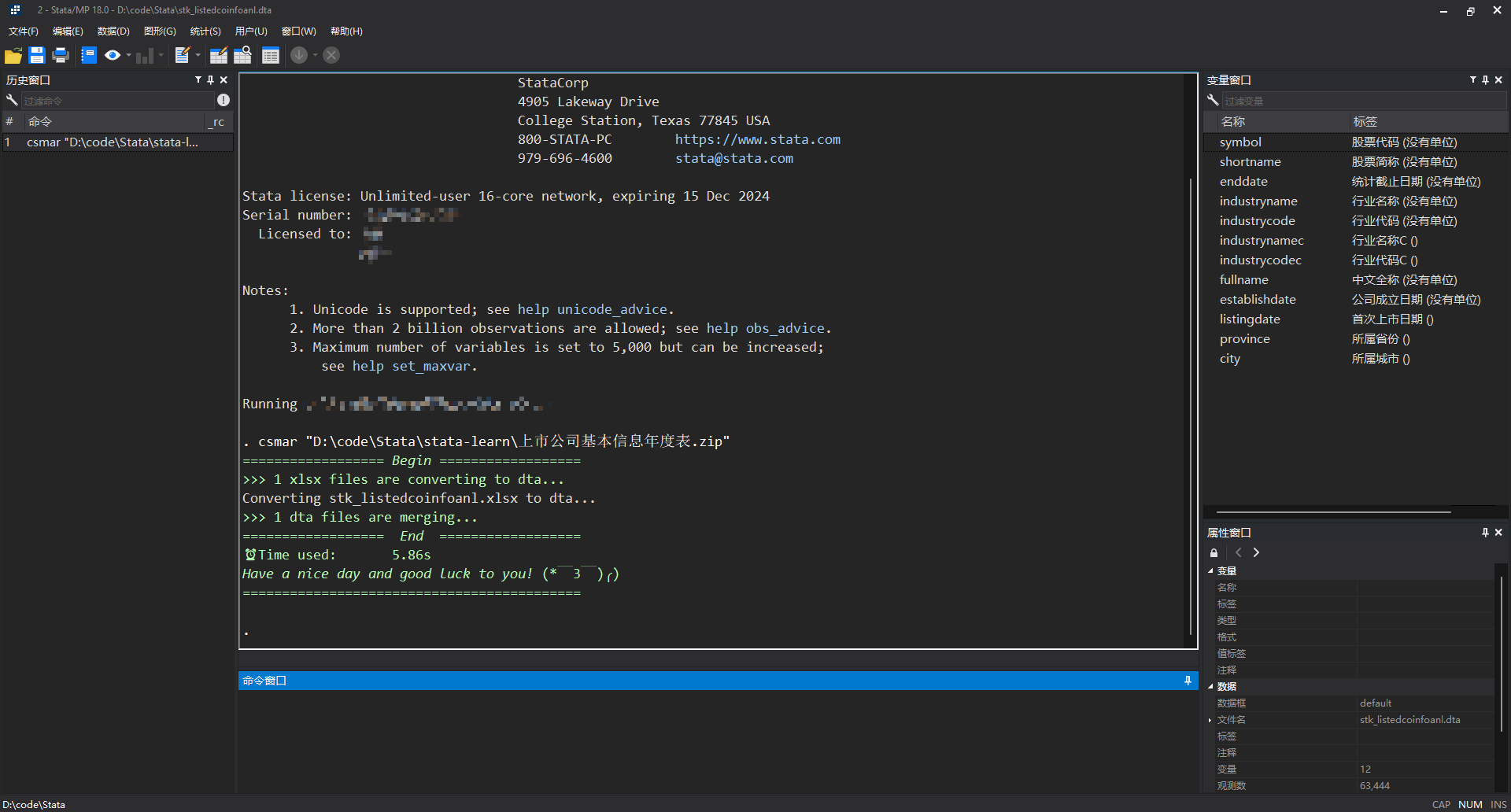This screenshot has width=1511, height=812.
Task: Expand the 文件名 row in Properties
Action: pyautogui.click(x=1210, y=720)
